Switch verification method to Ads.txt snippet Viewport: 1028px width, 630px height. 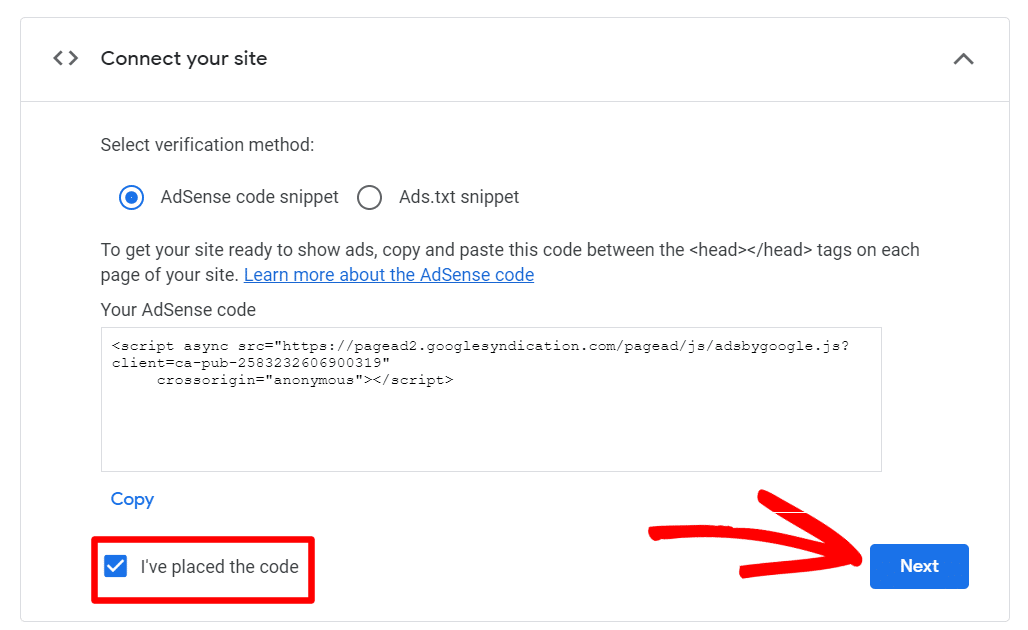(369, 197)
